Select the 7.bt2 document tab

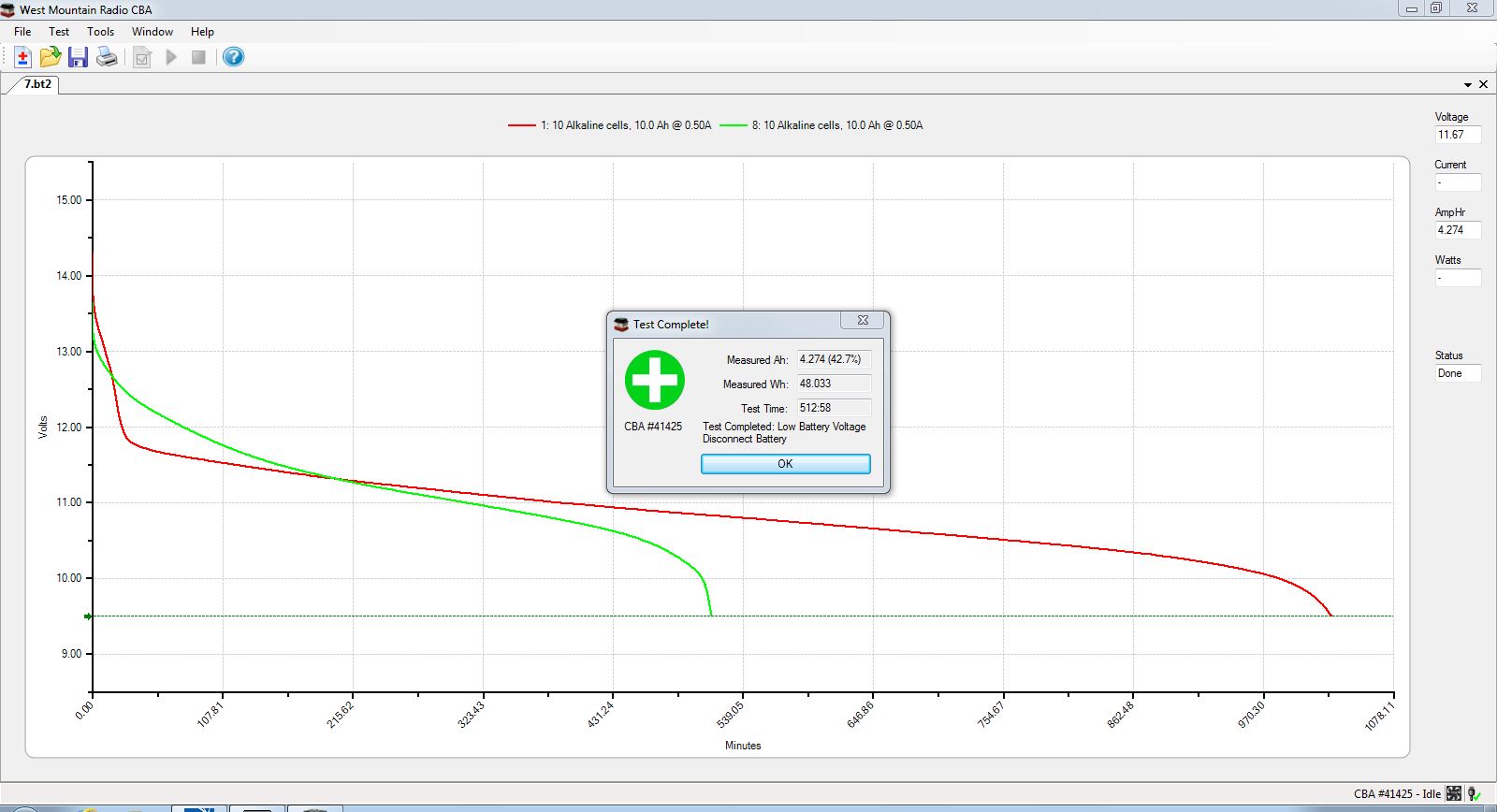[37, 84]
